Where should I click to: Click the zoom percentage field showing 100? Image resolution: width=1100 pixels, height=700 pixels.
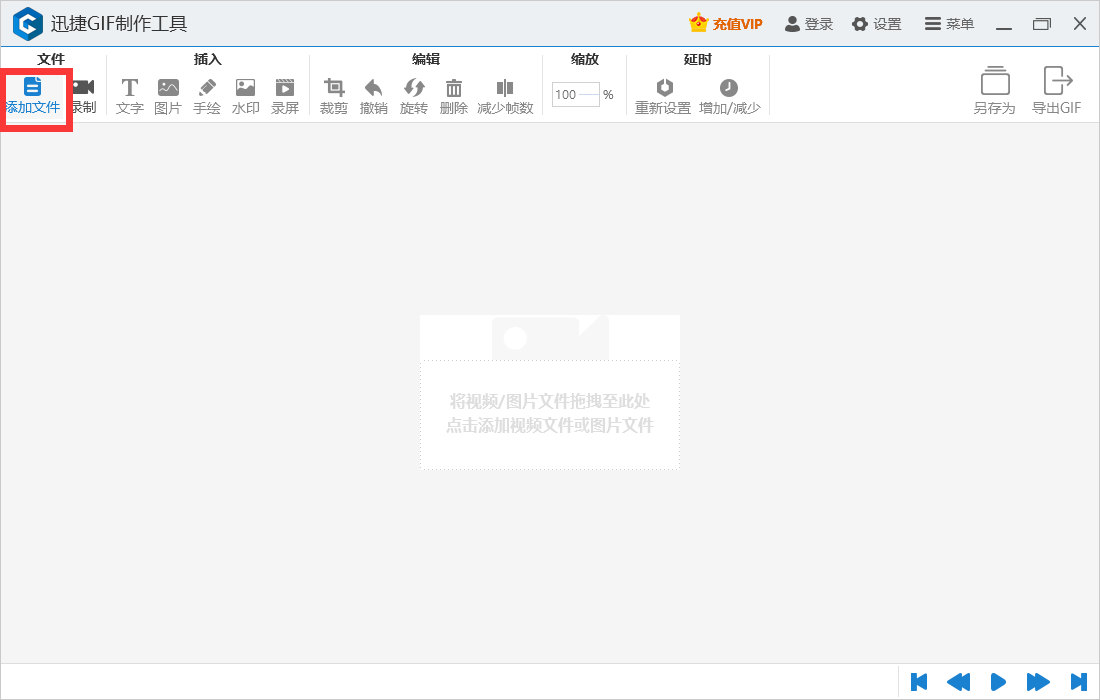coord(575,95)
